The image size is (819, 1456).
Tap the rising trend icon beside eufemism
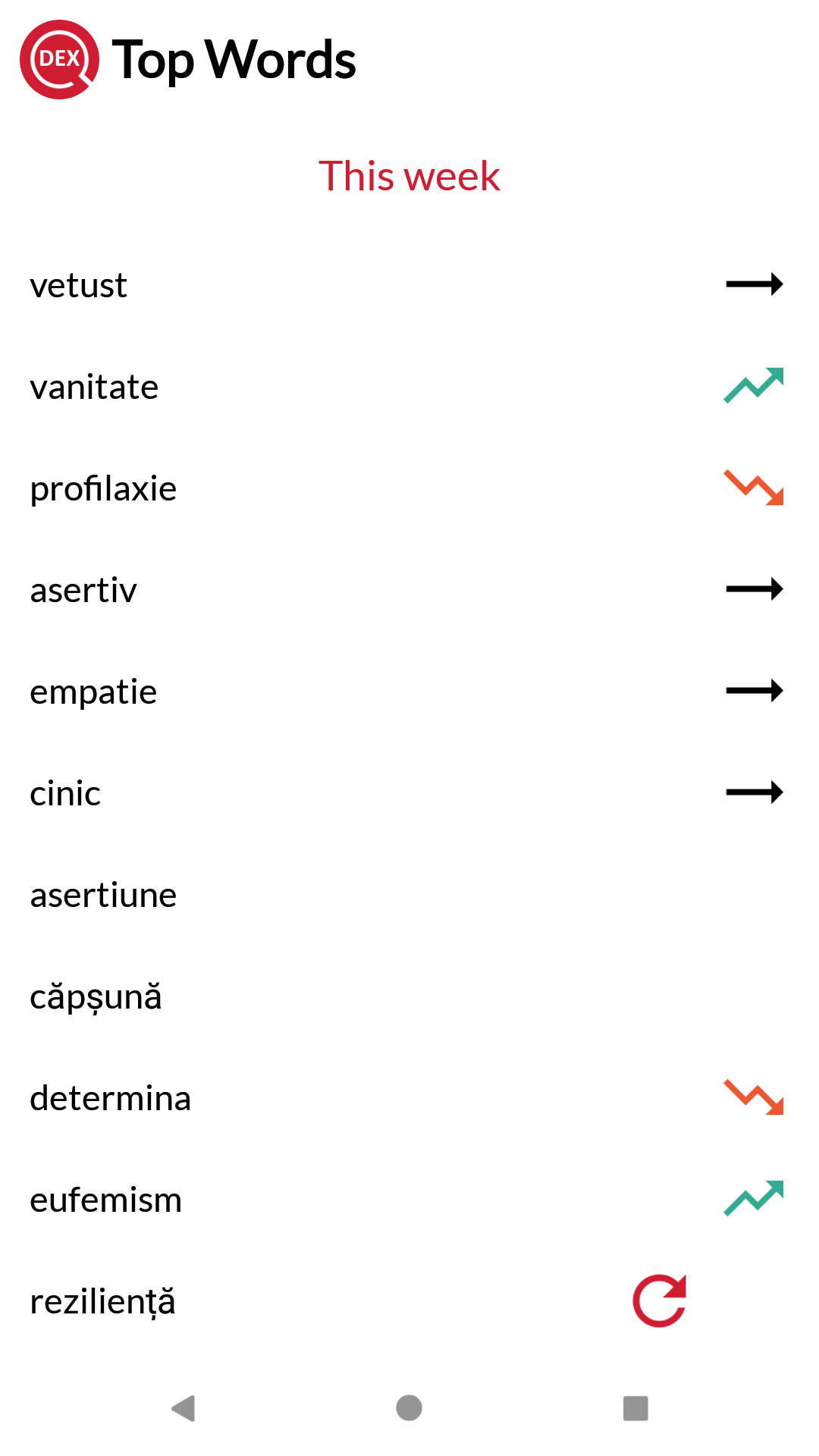[x=754, y=1198]
